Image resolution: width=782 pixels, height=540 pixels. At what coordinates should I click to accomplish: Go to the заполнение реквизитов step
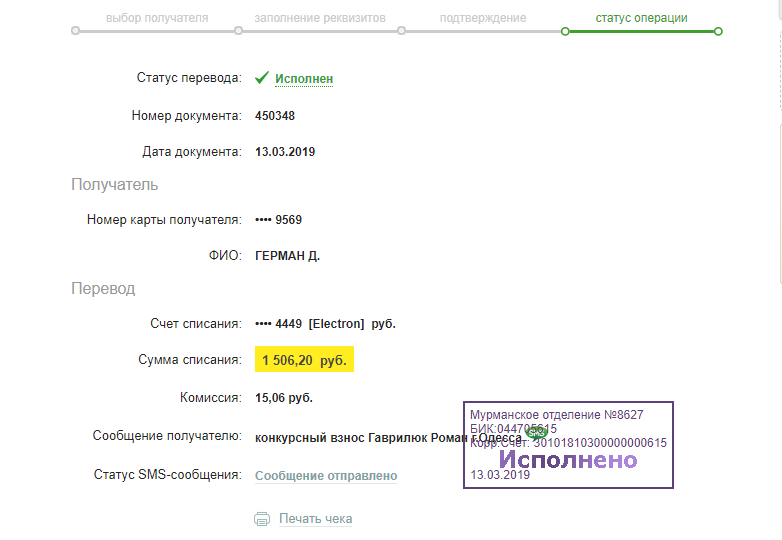pyautogui.click(x=320, y=18)
